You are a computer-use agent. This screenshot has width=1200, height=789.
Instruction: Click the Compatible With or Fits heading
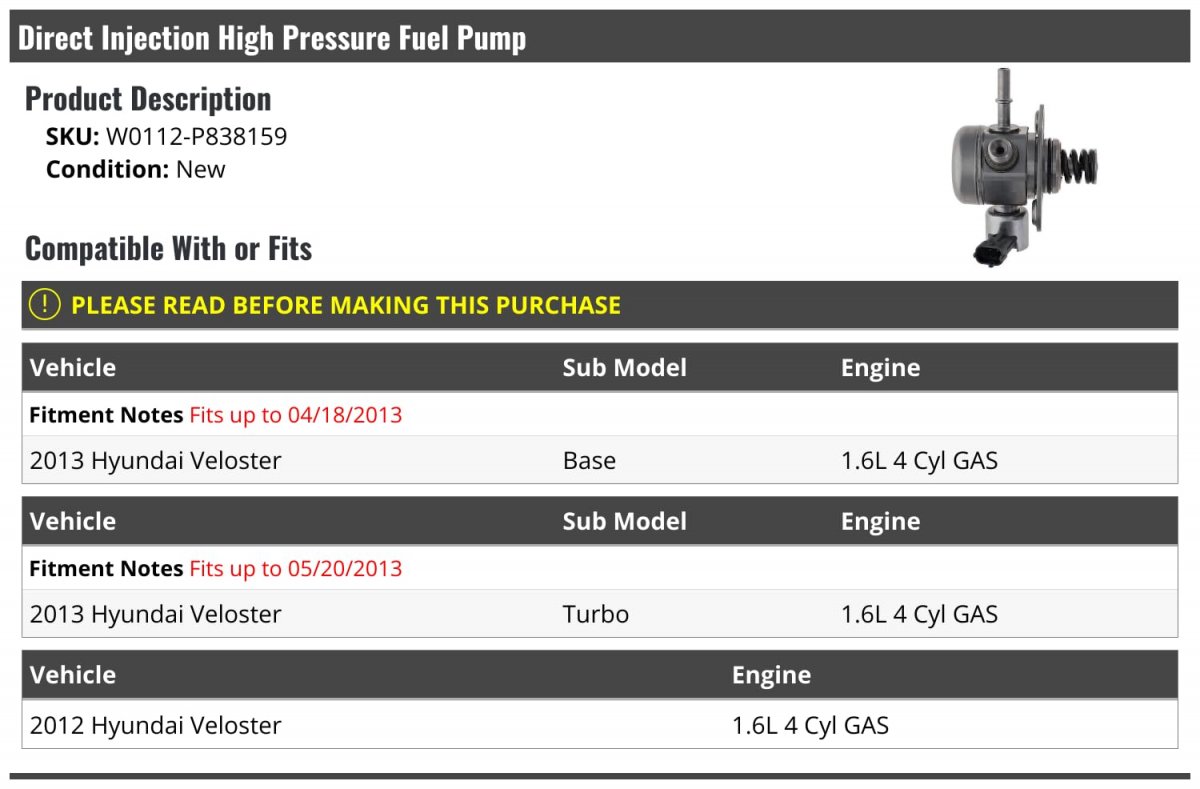tap(168, 248)
